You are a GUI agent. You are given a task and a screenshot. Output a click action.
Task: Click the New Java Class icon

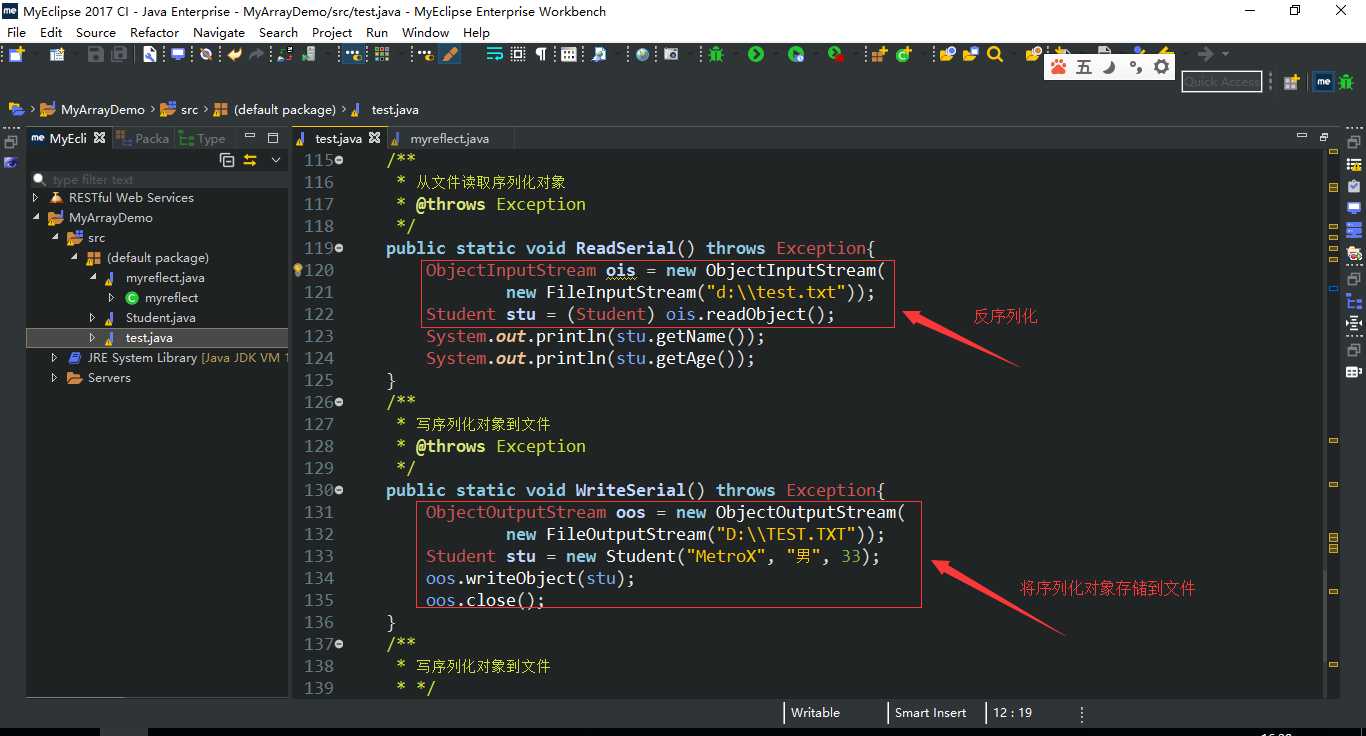903,54
